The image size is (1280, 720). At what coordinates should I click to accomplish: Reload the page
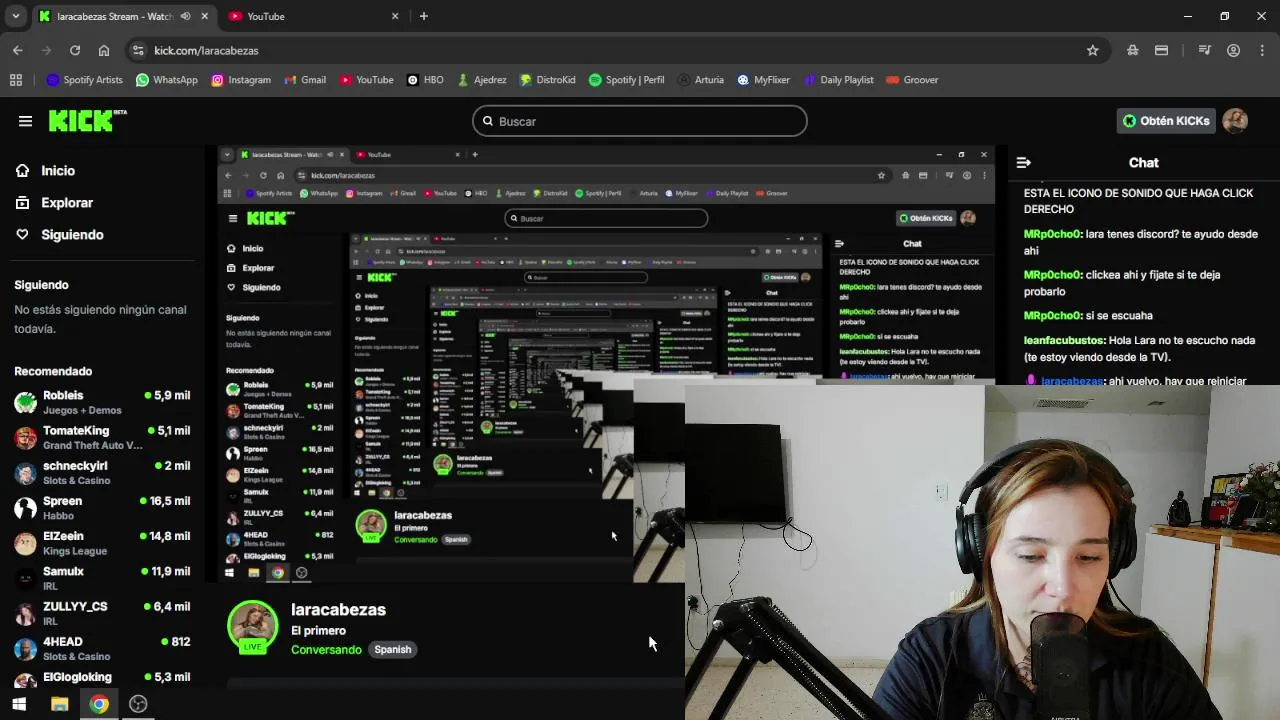click(75, 50)
